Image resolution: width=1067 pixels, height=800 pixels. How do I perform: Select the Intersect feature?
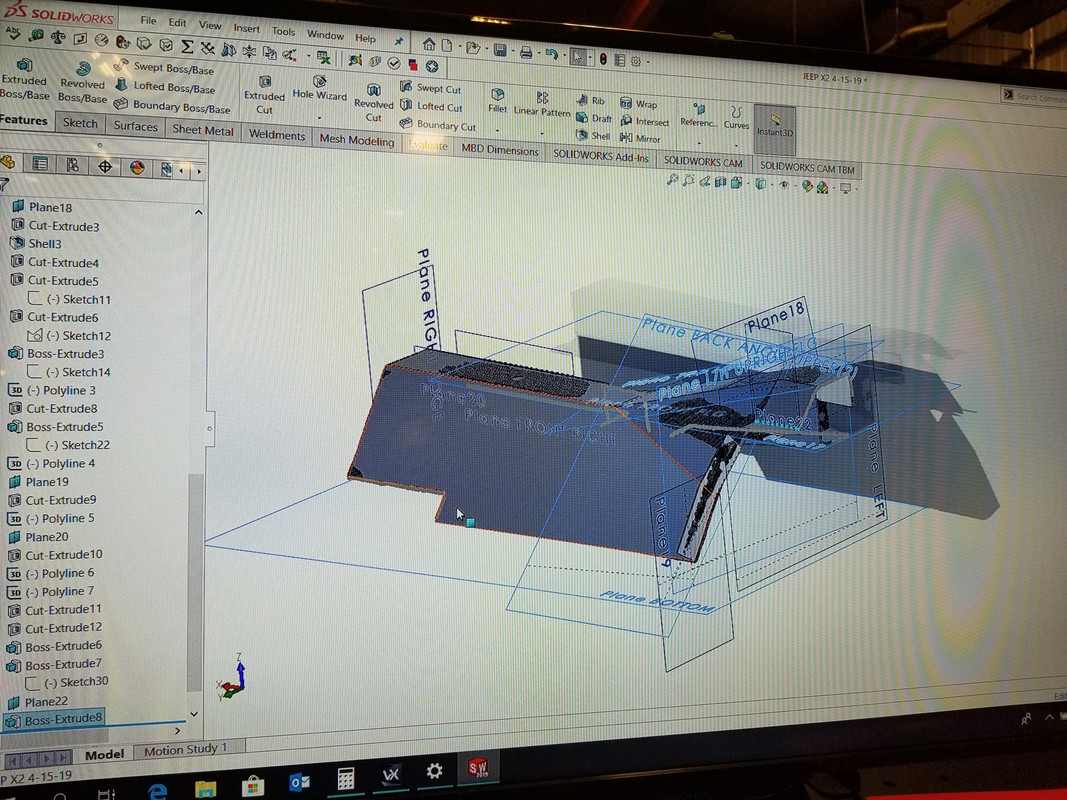coord(644,121)
